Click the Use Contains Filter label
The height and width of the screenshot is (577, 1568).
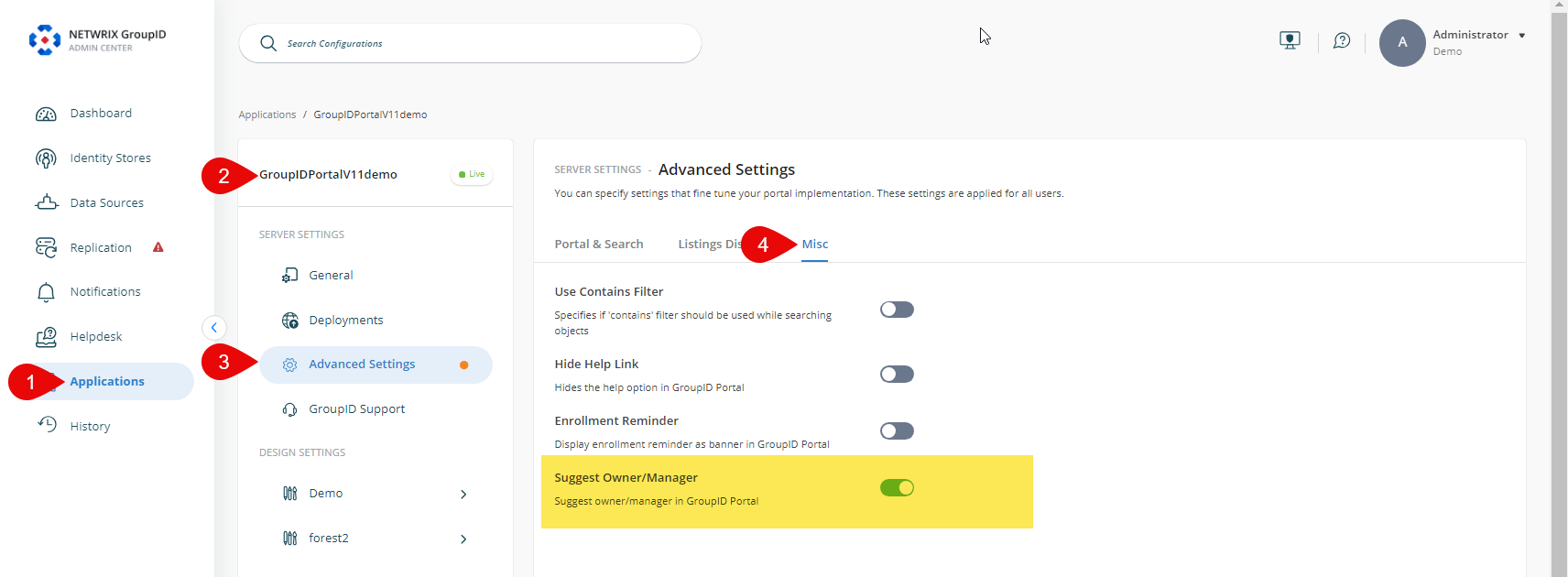pos(609,292)
